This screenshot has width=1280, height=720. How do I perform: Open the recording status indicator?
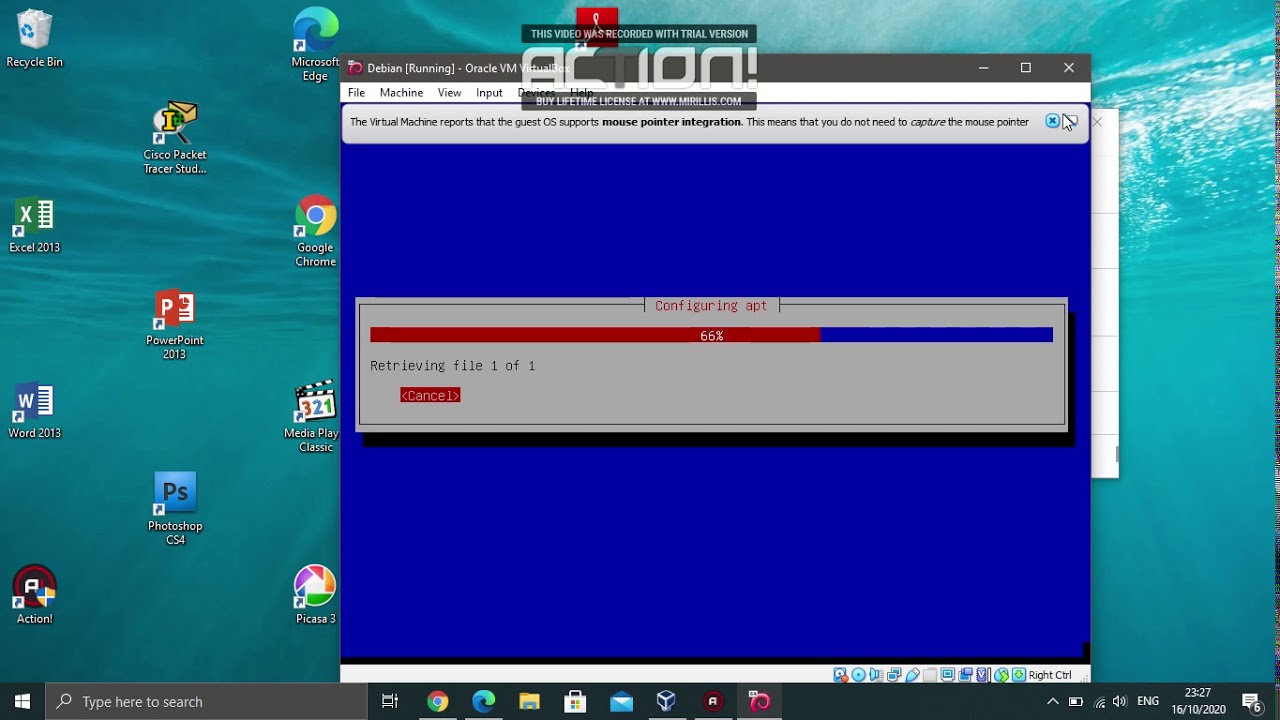click(965, 675)
